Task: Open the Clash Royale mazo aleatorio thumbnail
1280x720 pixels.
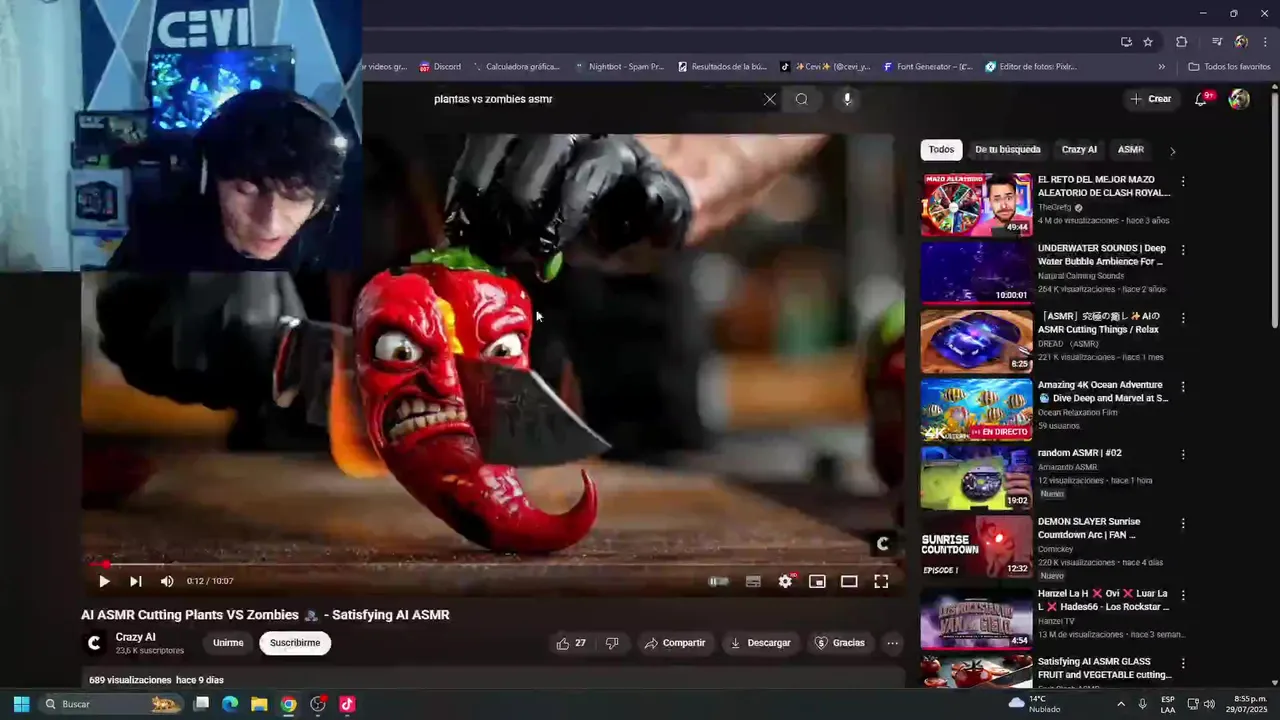Action: click(x=976, y=205)
